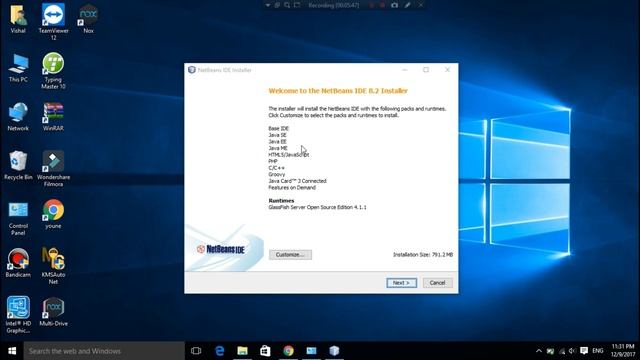Click the NetBeans IDE Installer title bar icon
Image resolution: width=640 pixels, height=360 pixels.
pos(192,70)
